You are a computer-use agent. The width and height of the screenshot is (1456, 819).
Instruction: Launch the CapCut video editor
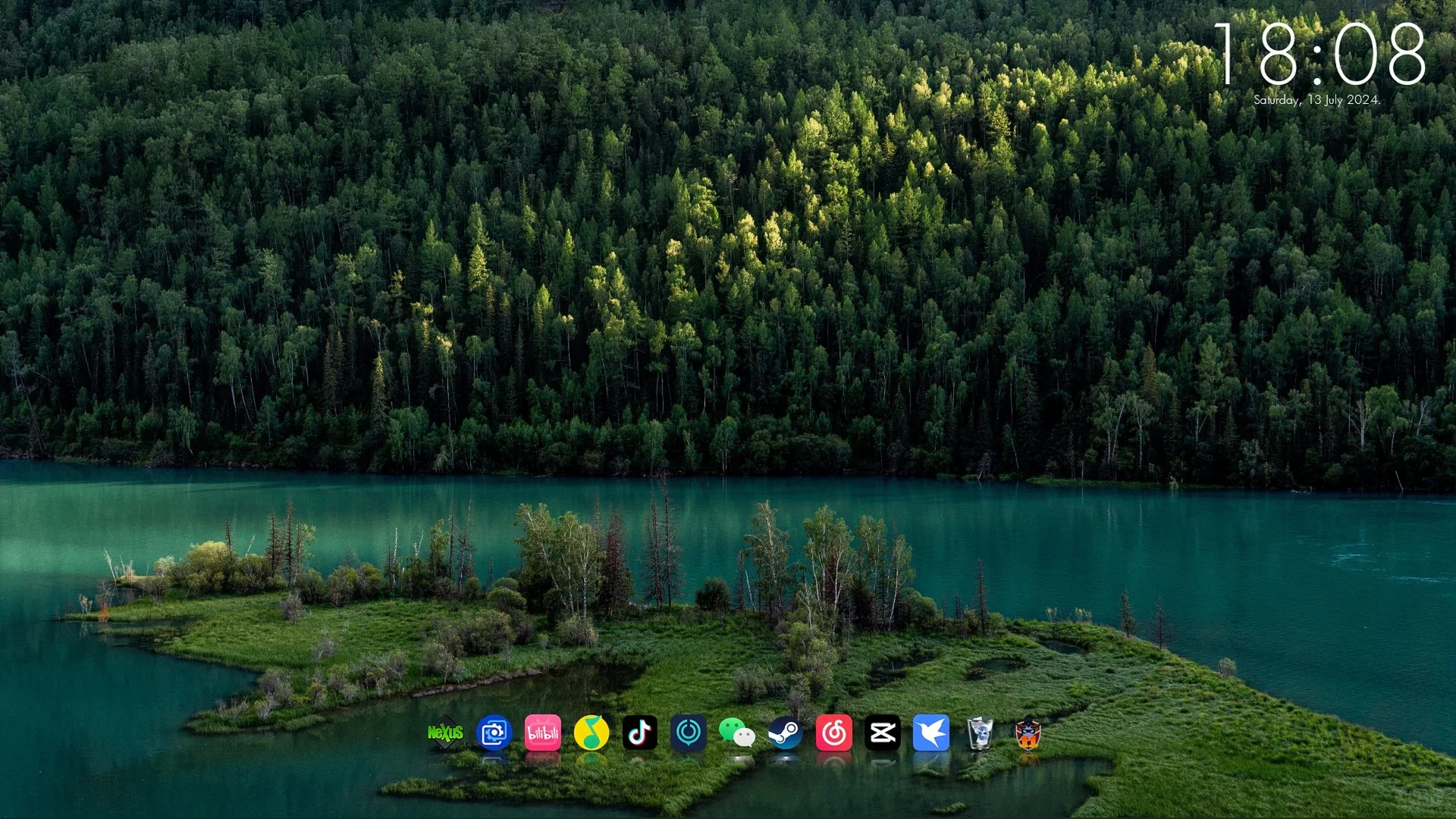883,733
